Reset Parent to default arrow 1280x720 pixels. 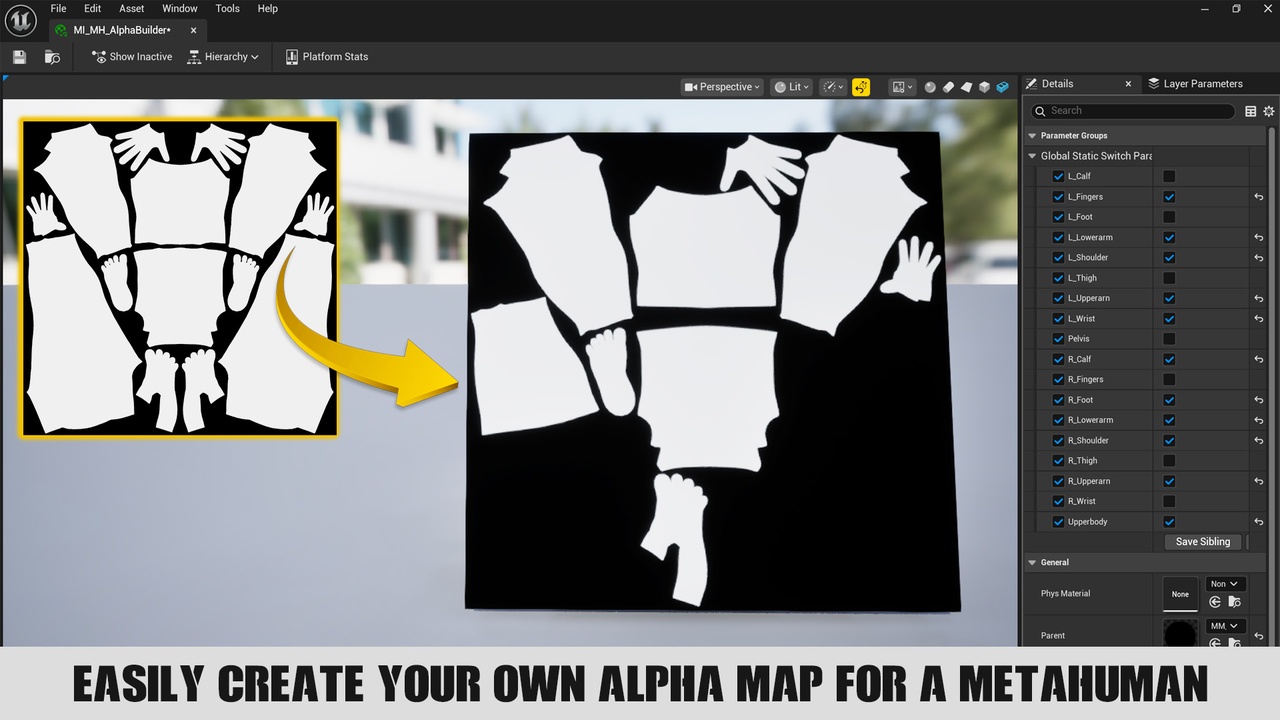point(1259,636)
